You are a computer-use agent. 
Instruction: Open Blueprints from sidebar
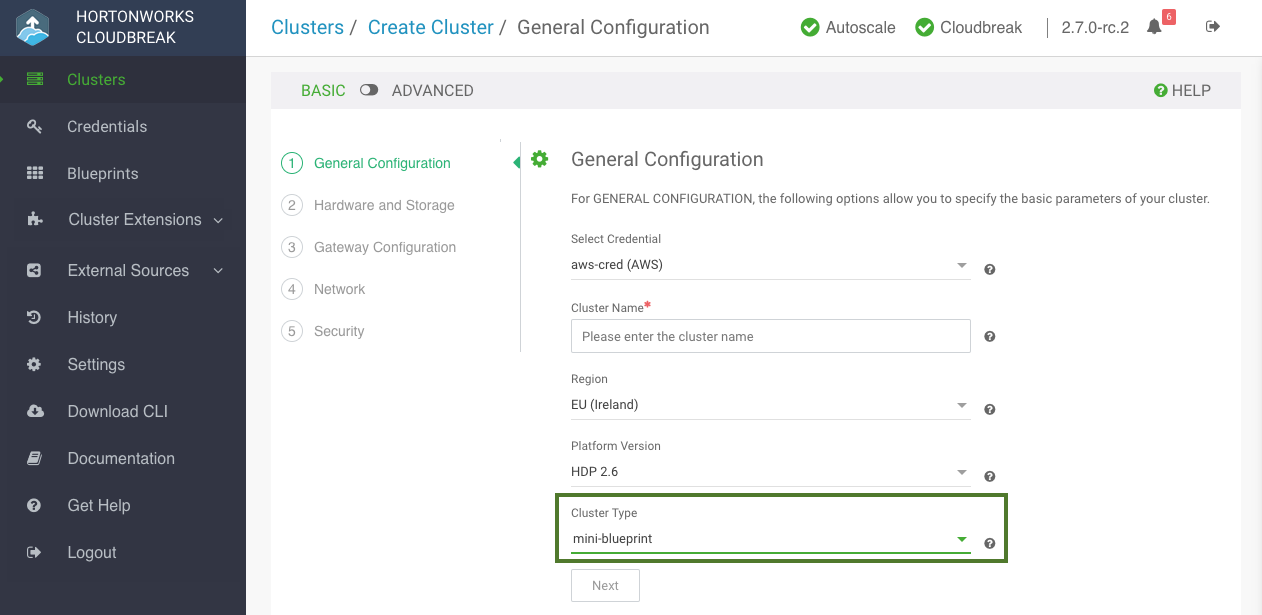click(102, 173)
